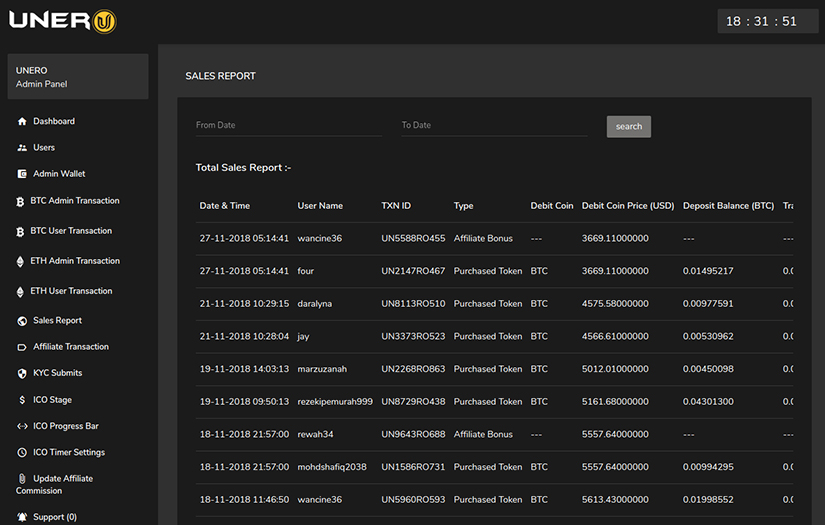Click the BTC Admin Transaction bitcoin icon
825x525 pixels.
pos(20,201)
